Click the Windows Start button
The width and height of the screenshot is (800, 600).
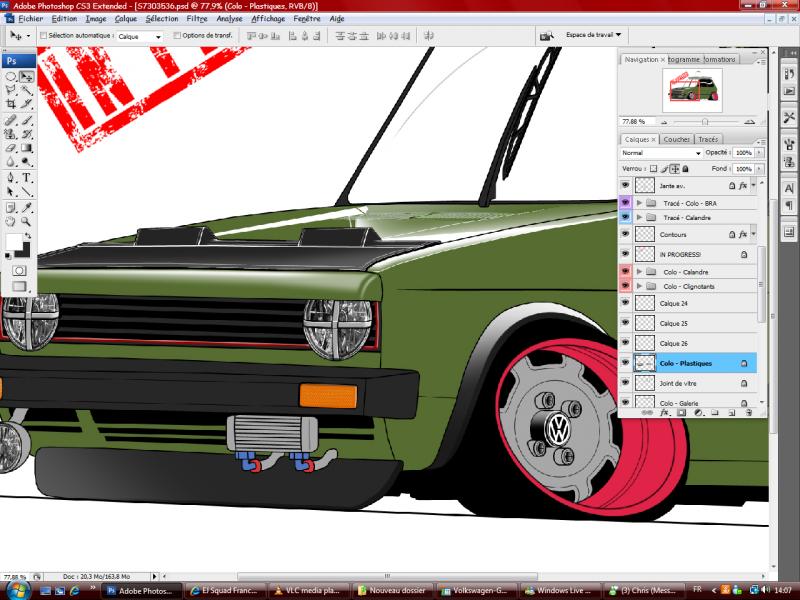(x=19, y=590)
